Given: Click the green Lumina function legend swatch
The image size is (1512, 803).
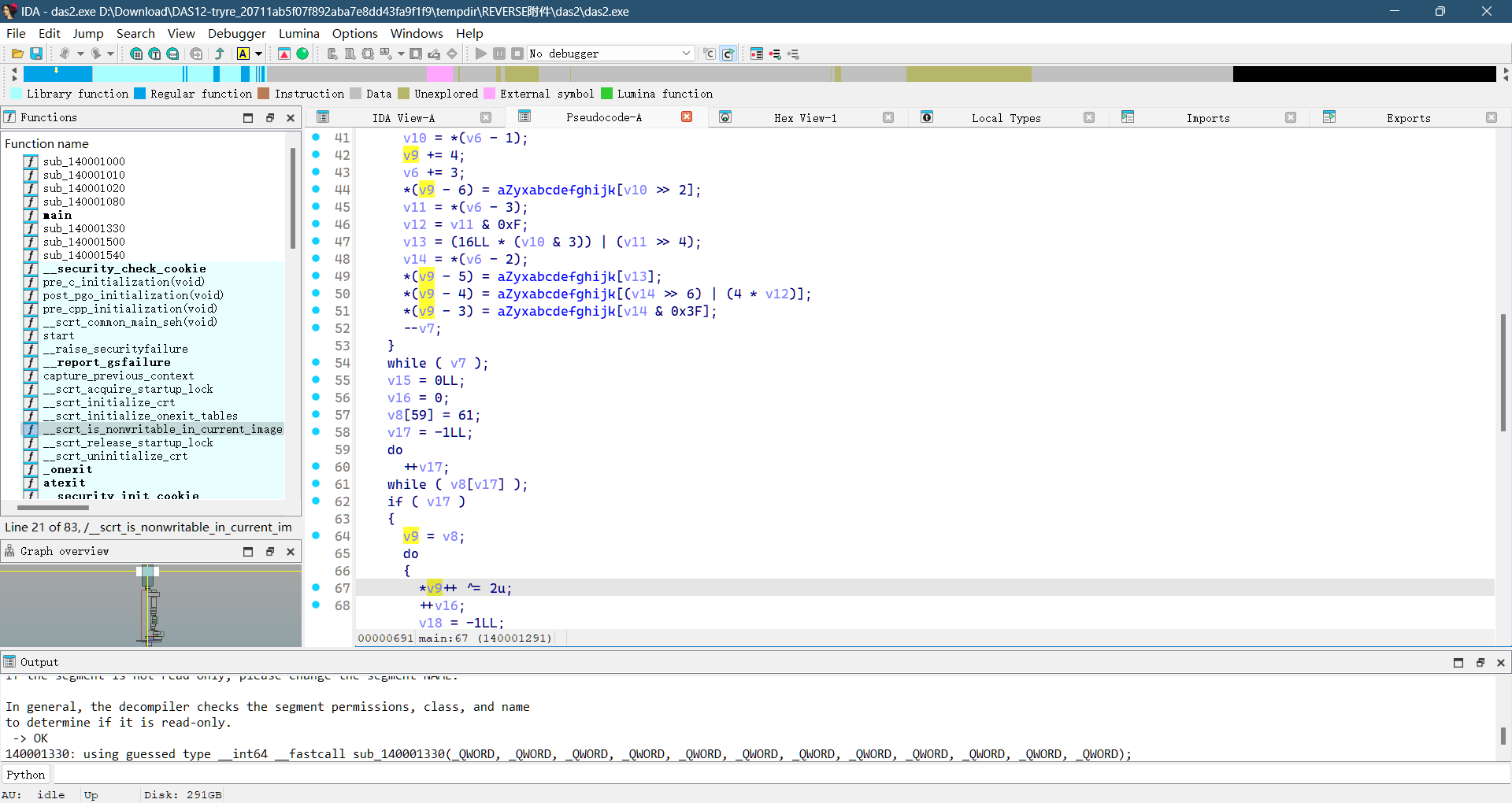Looking at the screenshot, I should [607, 94].
